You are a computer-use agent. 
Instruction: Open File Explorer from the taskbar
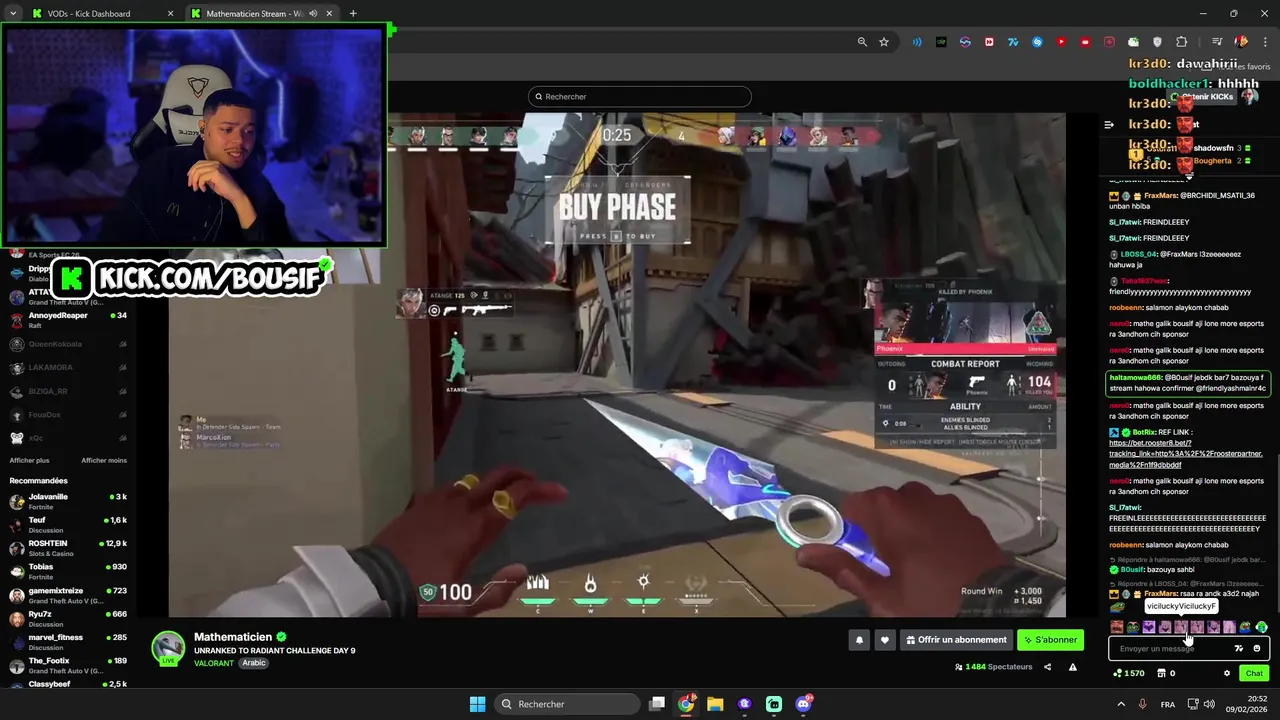715,704
